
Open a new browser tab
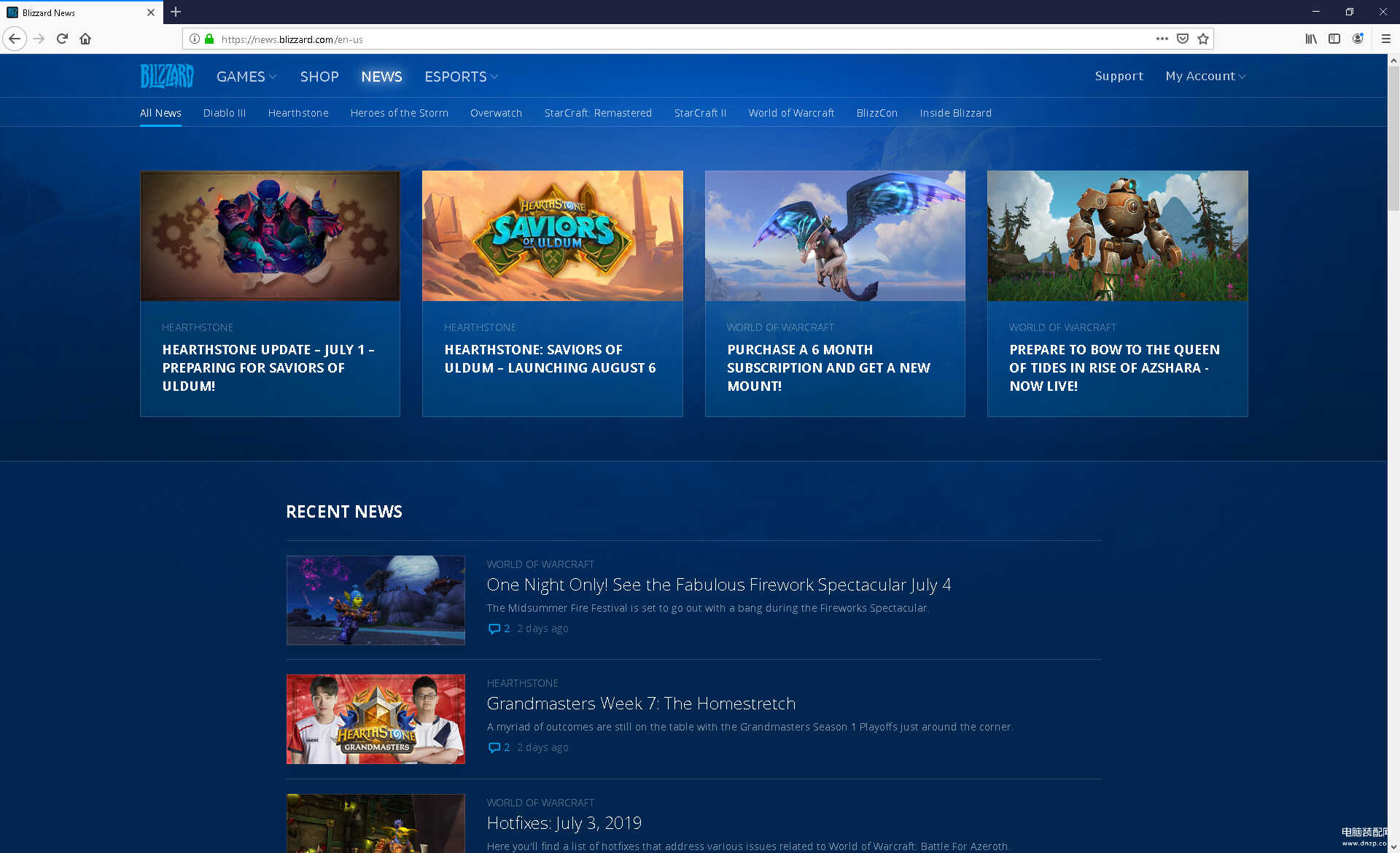[x=176, y=12]
